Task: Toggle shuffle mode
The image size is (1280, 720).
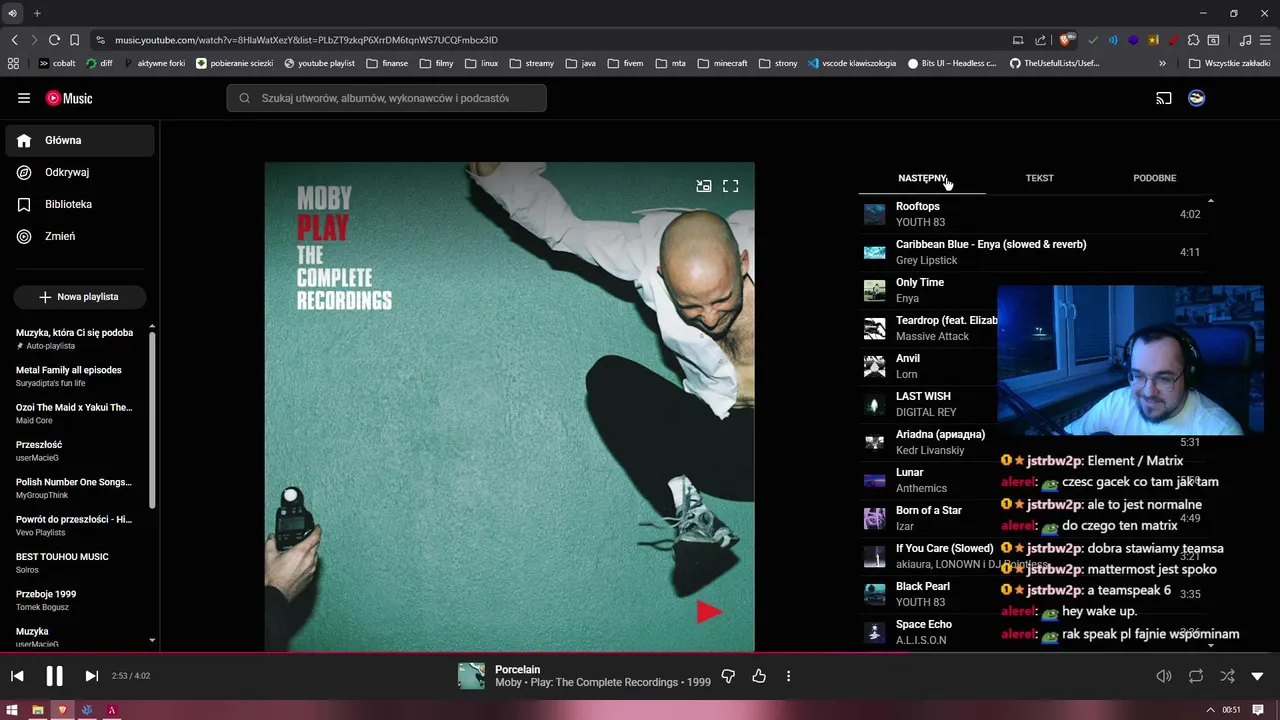Action: (x=1227, y=676)
